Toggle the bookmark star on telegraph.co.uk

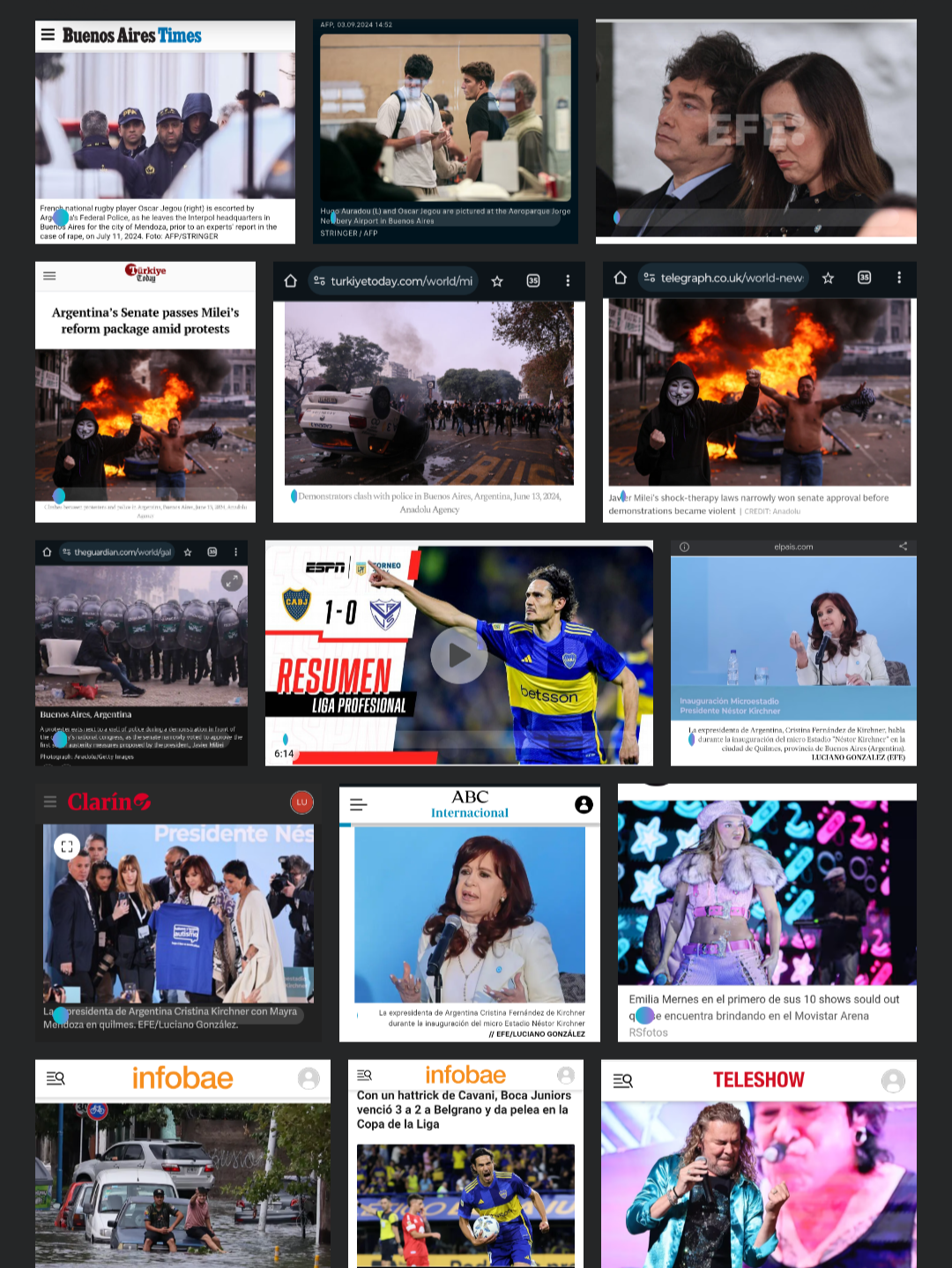828,277
